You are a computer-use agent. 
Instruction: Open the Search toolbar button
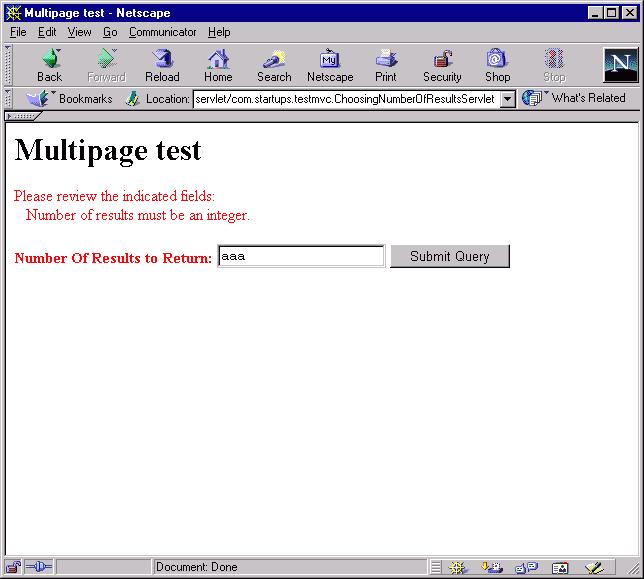(x=273, y=65)
